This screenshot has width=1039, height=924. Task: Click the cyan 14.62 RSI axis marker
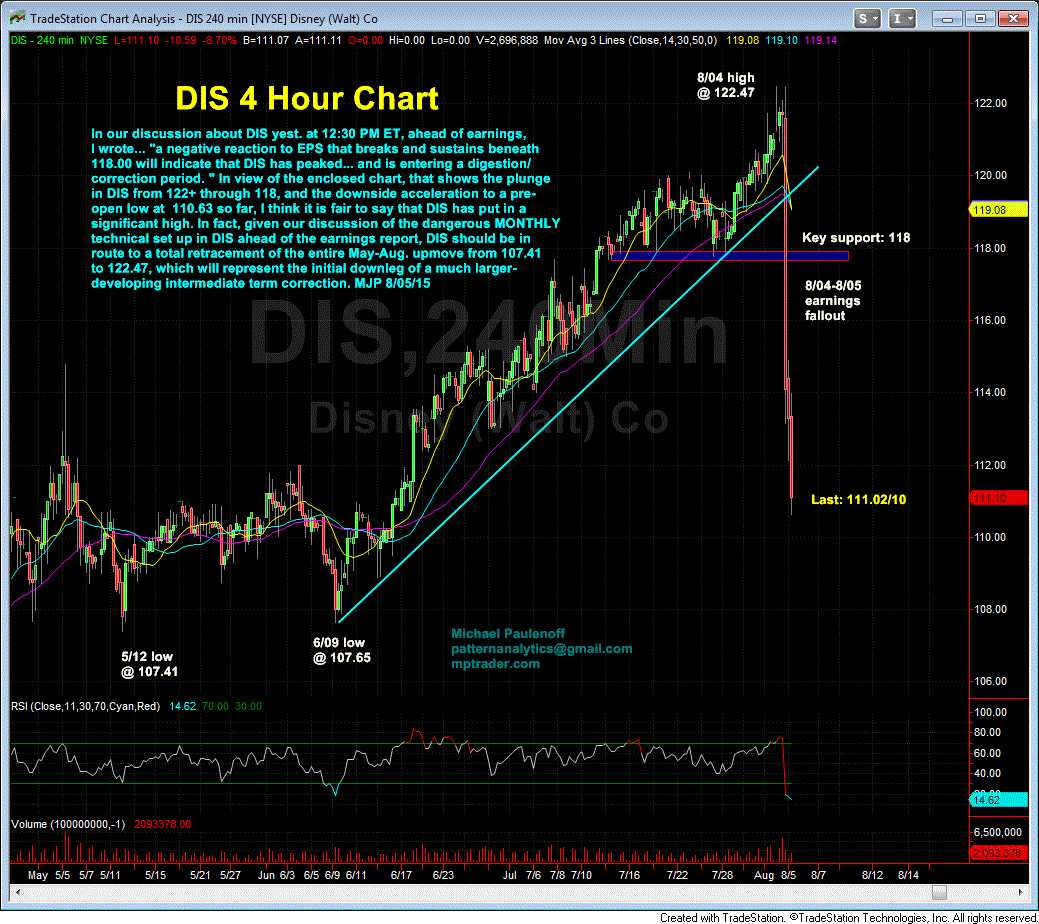[x=999, y=800]
